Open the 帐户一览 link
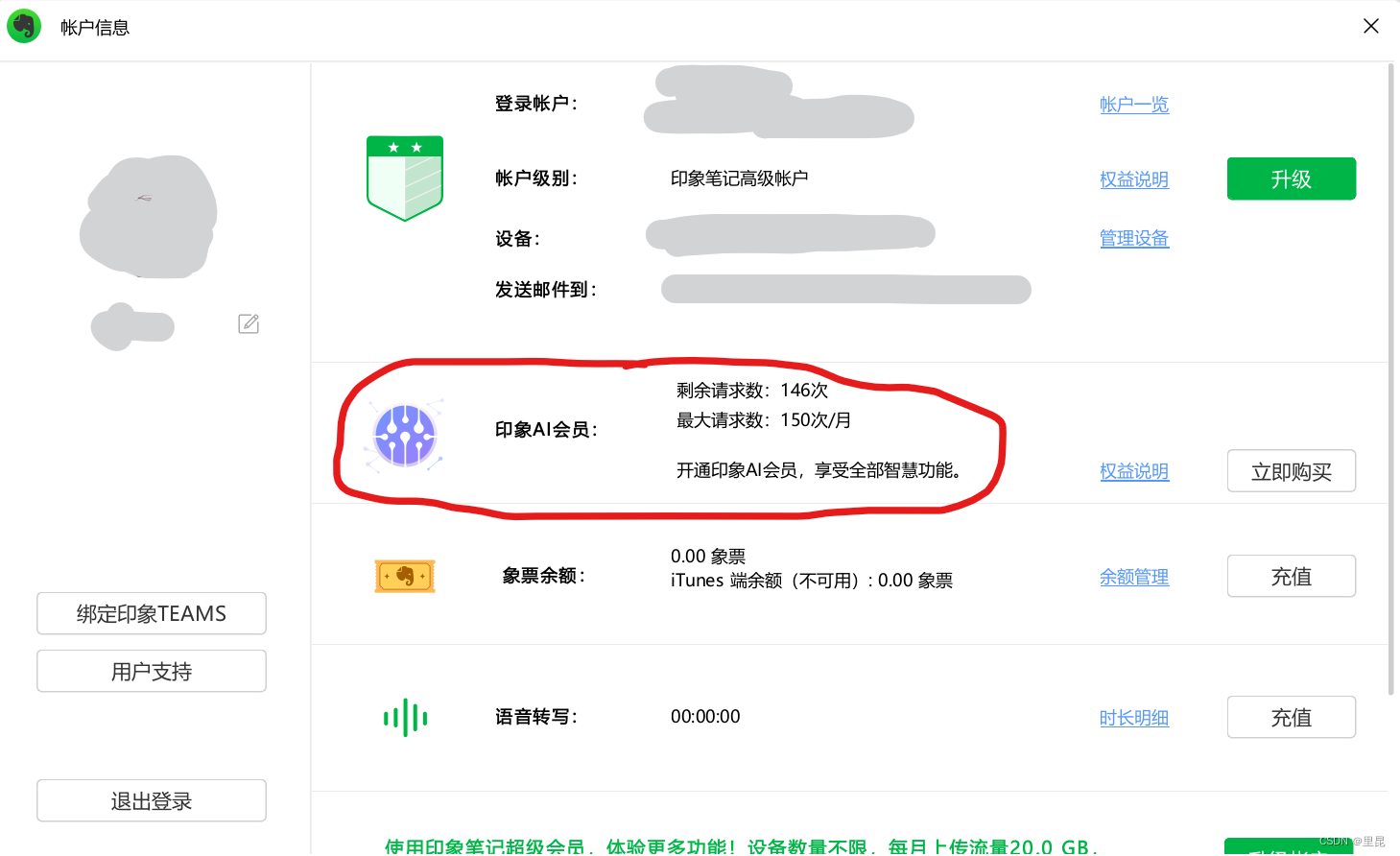Screen dimensions: 1400x856 (1134, 105)
